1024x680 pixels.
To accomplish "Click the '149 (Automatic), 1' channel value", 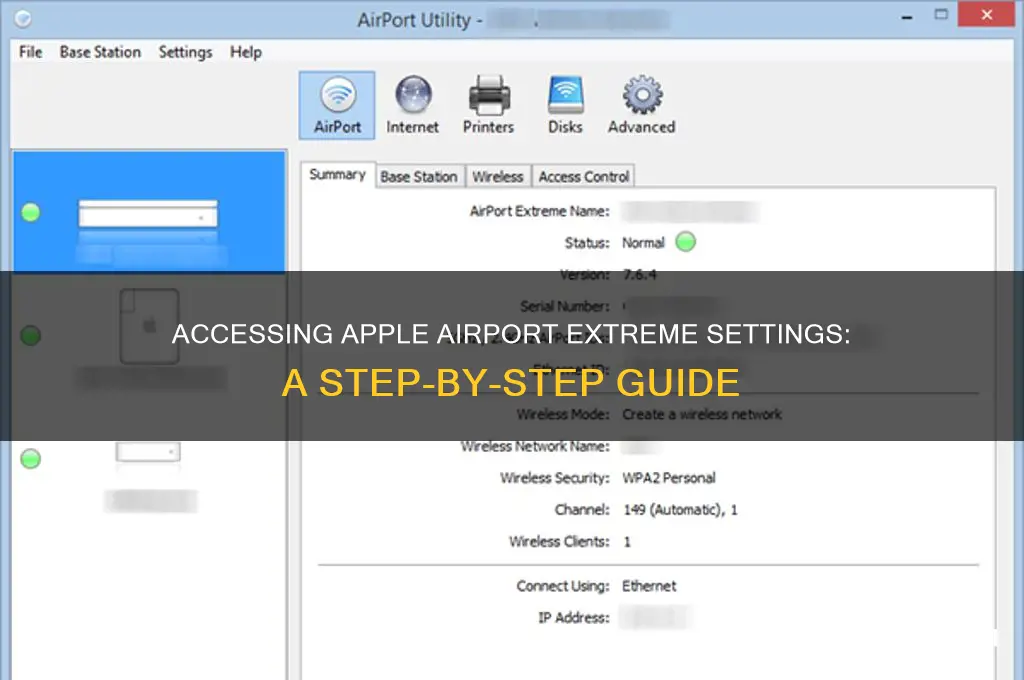I will [x=680, y=510].
